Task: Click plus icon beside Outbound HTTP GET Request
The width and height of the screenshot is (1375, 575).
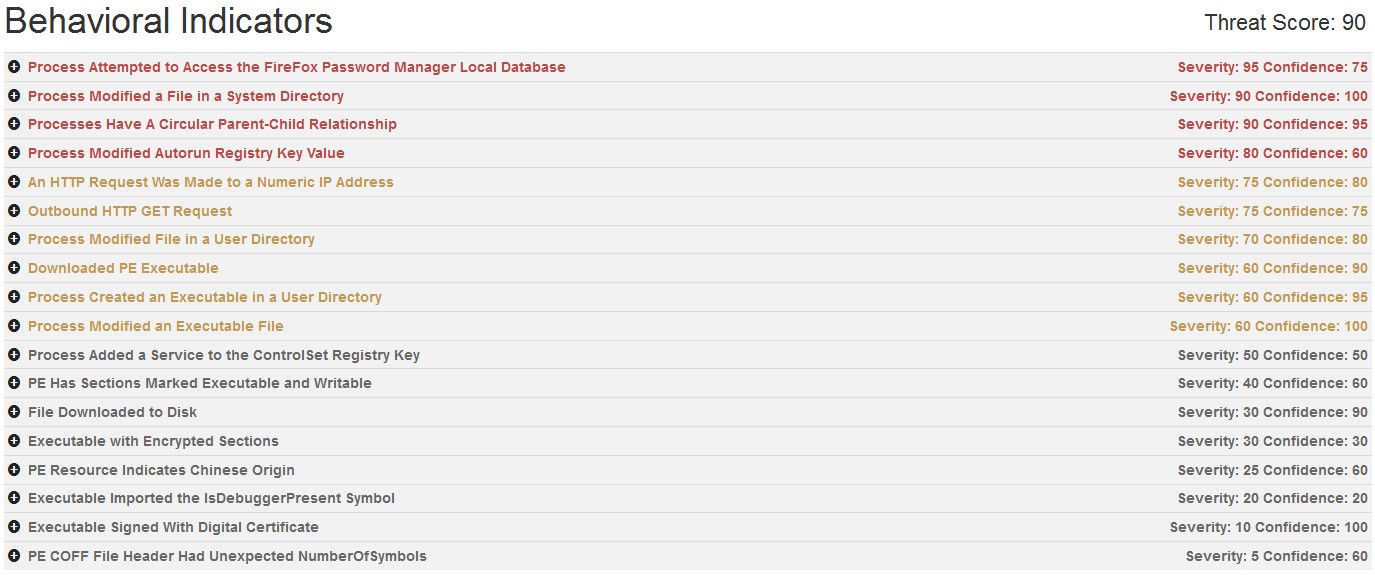Action: tap(14, 211)
